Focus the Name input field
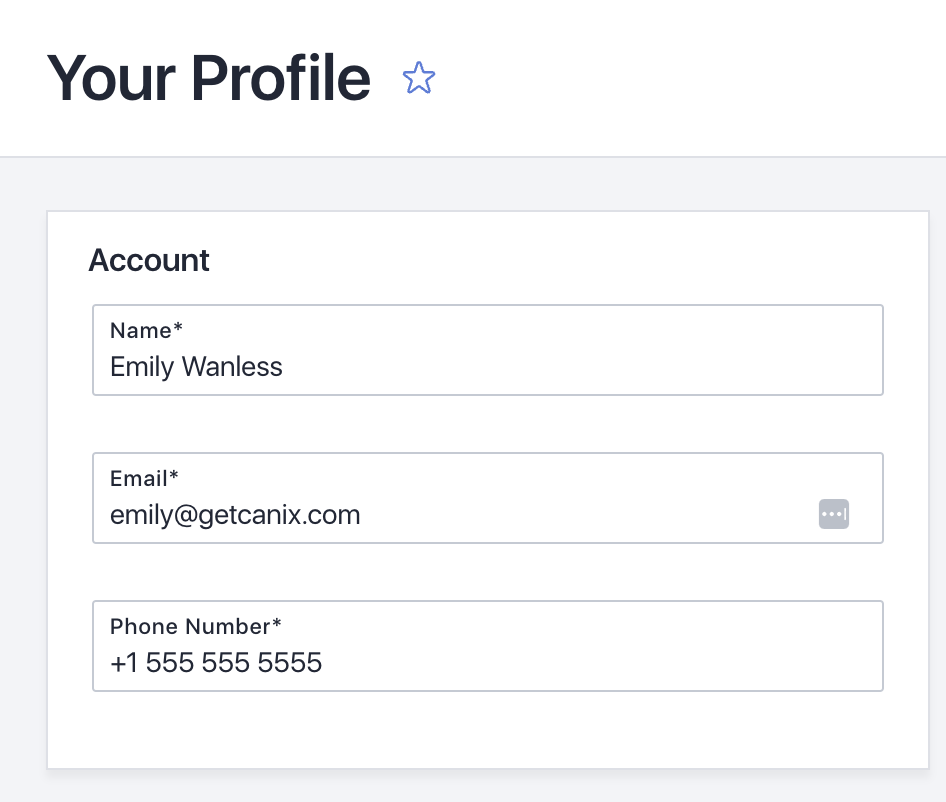 [x=487, y=367]
